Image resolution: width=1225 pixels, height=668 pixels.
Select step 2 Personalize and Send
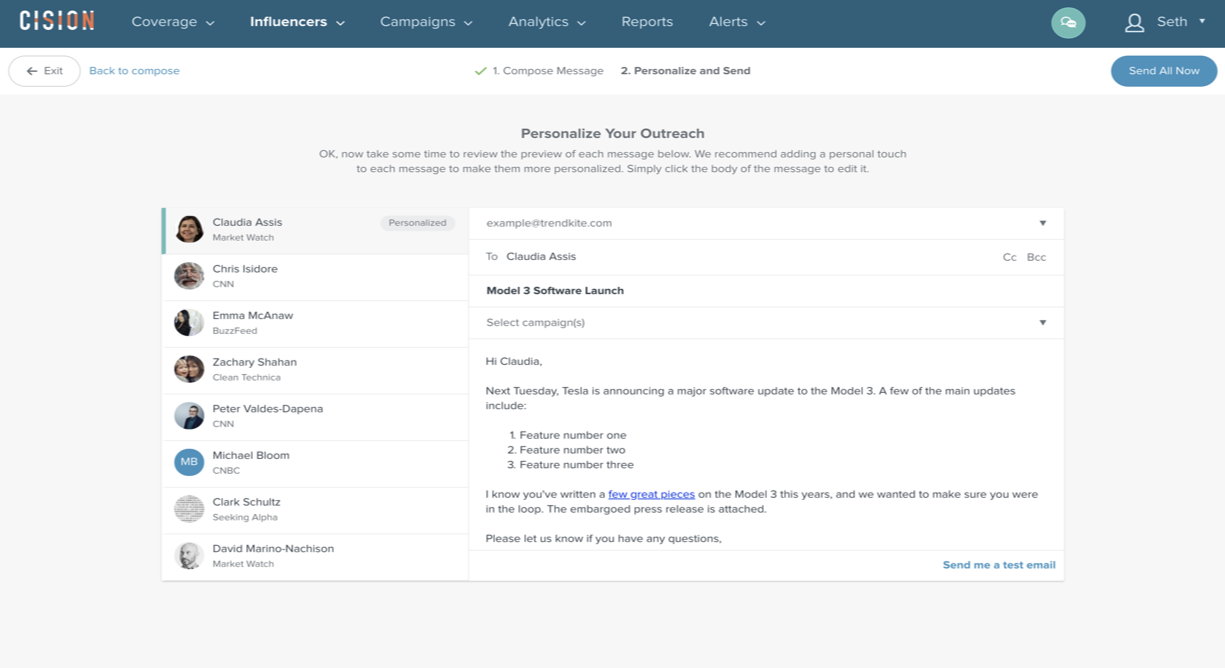coord(685,71)
